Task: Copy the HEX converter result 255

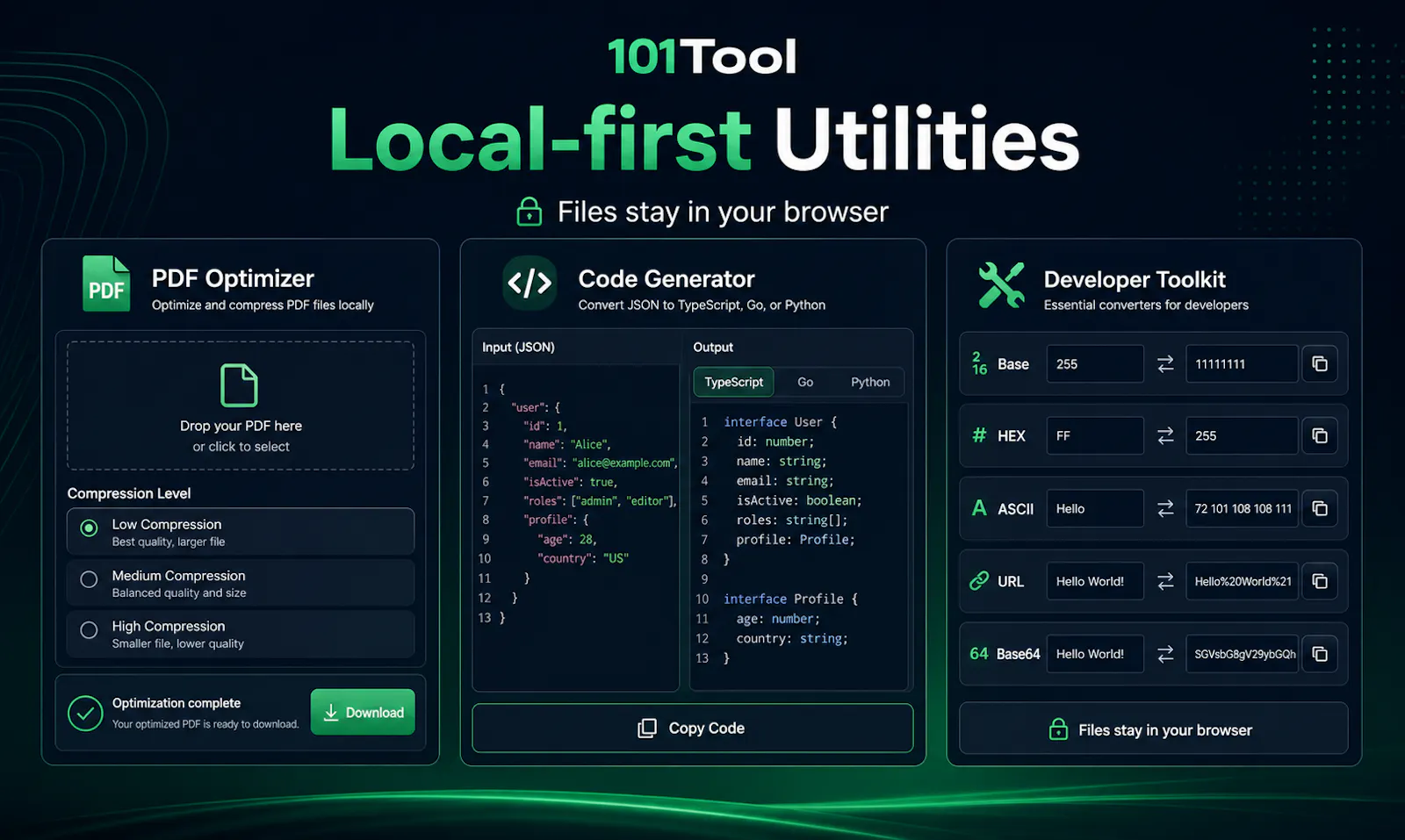Action: [x=1320, y=435]
